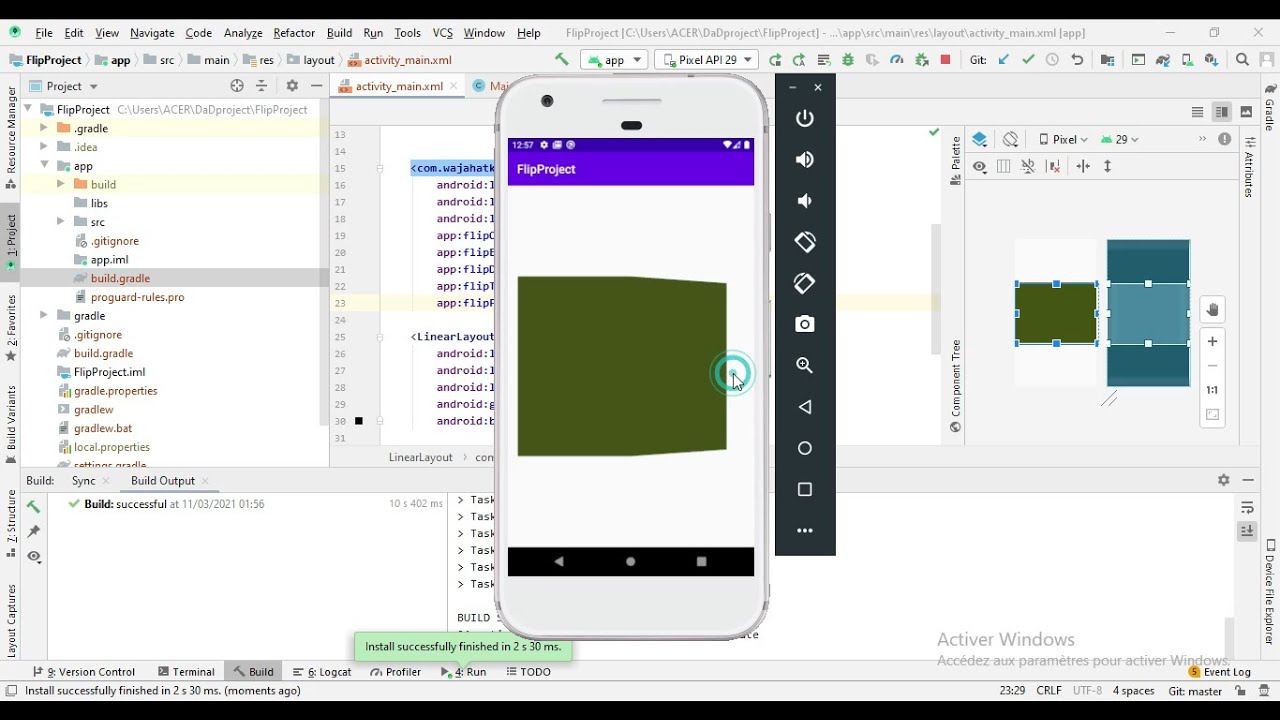Click Git commit checkmark icon

click(x=1028, y=60)
